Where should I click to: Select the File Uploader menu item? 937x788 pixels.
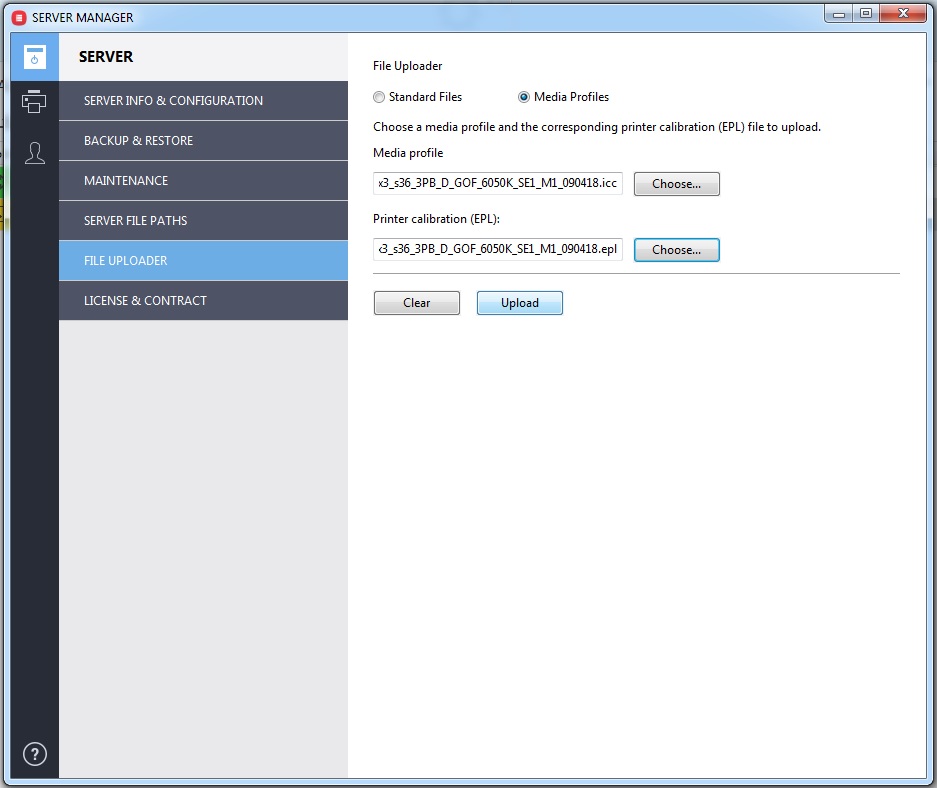[x=203, y=261]
